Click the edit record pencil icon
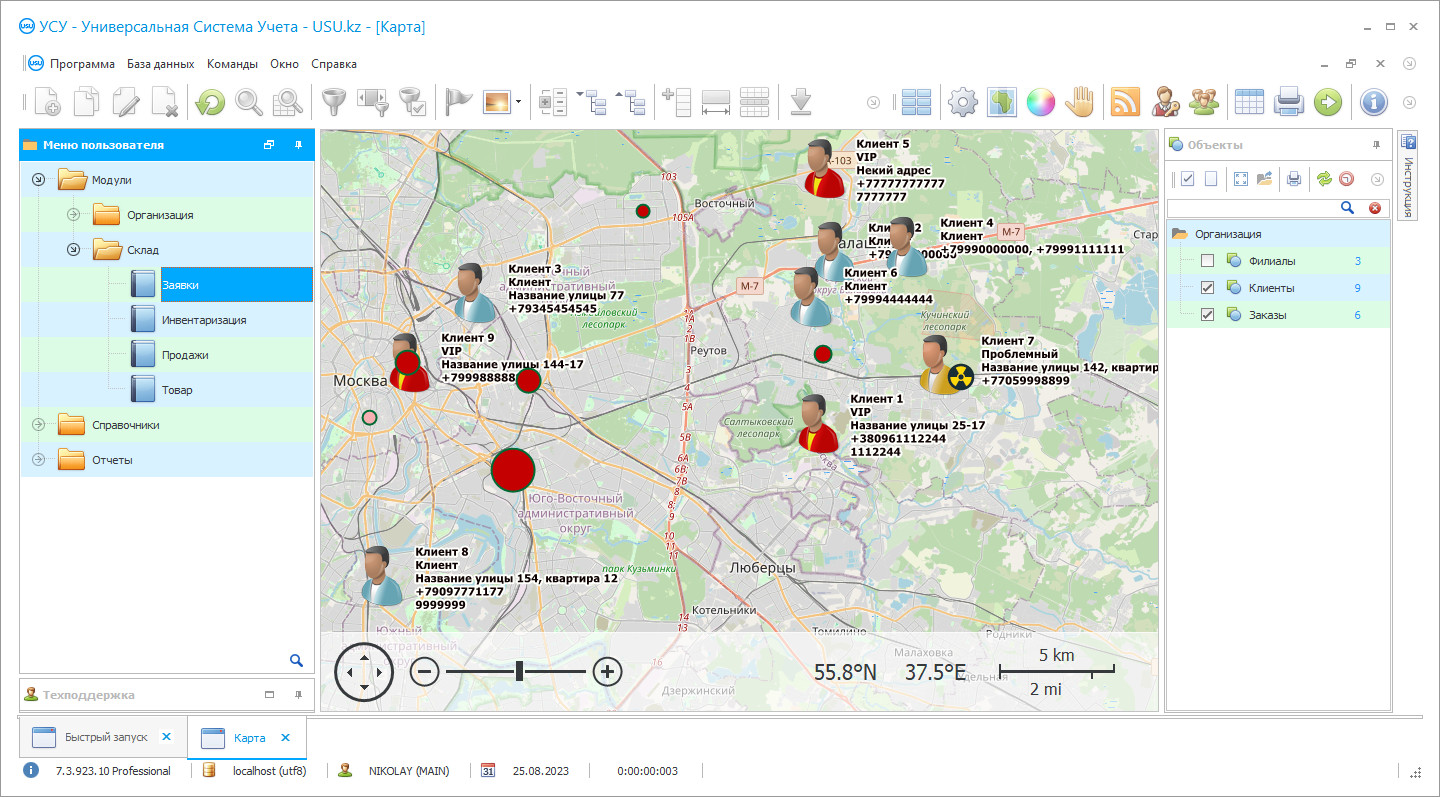The image size is (1440, 797). [x=126, y=101]
